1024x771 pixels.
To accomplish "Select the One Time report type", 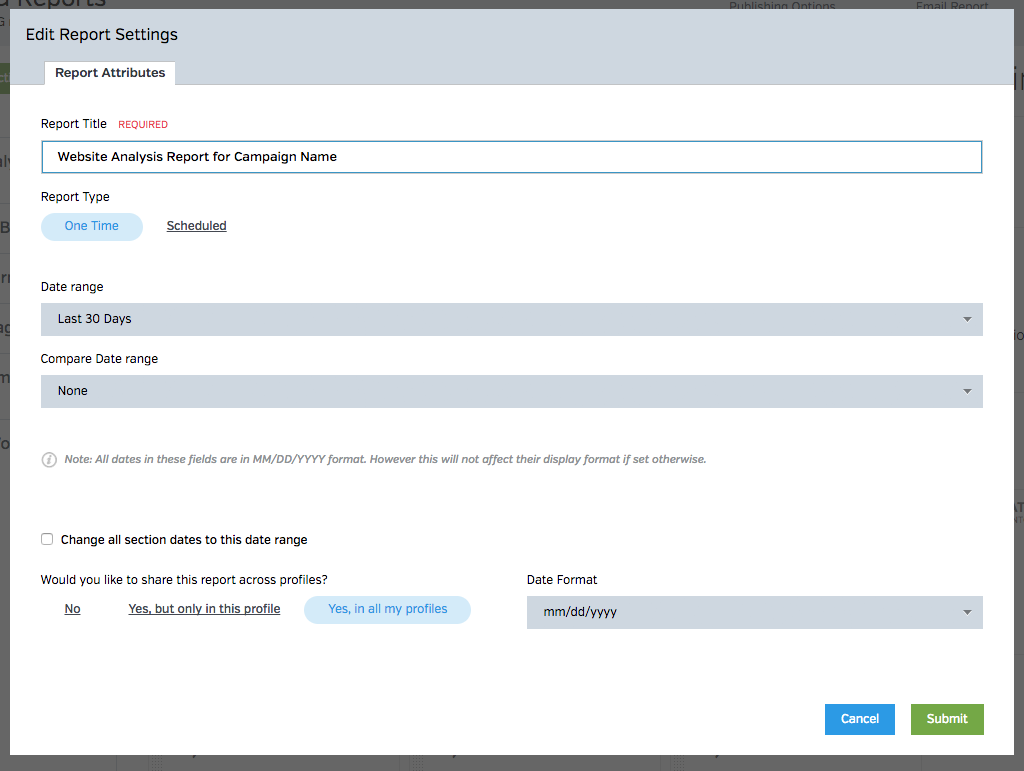I will [x=92, y=226].
